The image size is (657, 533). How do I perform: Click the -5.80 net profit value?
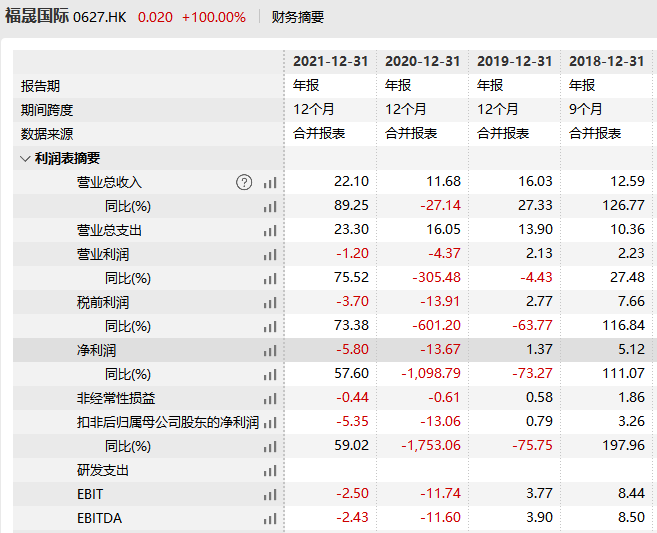[352, 349]
